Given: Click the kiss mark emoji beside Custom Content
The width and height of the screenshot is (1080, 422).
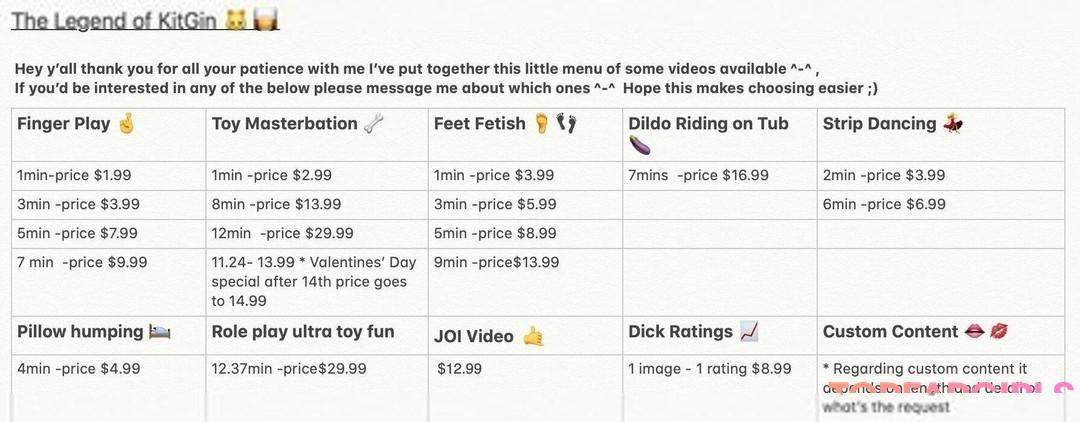Looking at the screenshot, I should coord(999,332).
